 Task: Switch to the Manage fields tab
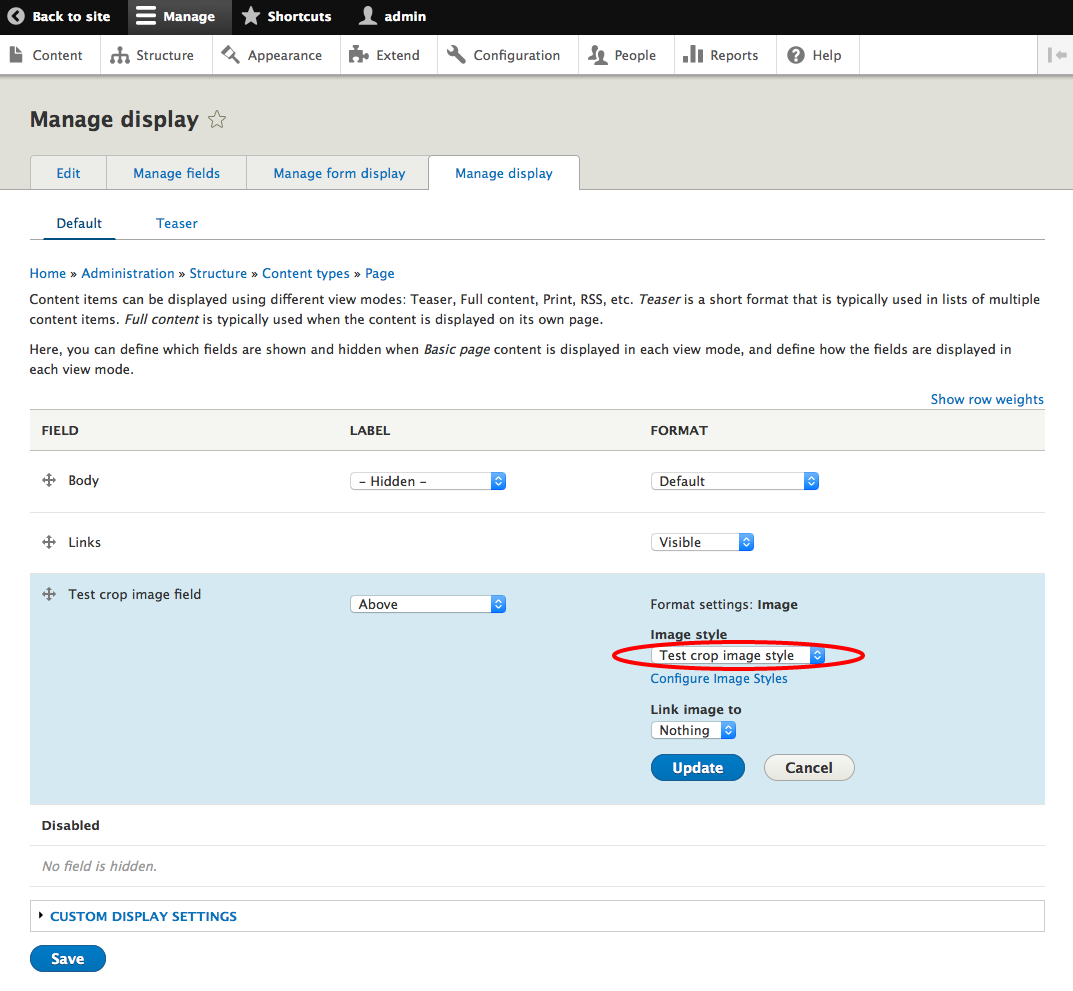176,173
